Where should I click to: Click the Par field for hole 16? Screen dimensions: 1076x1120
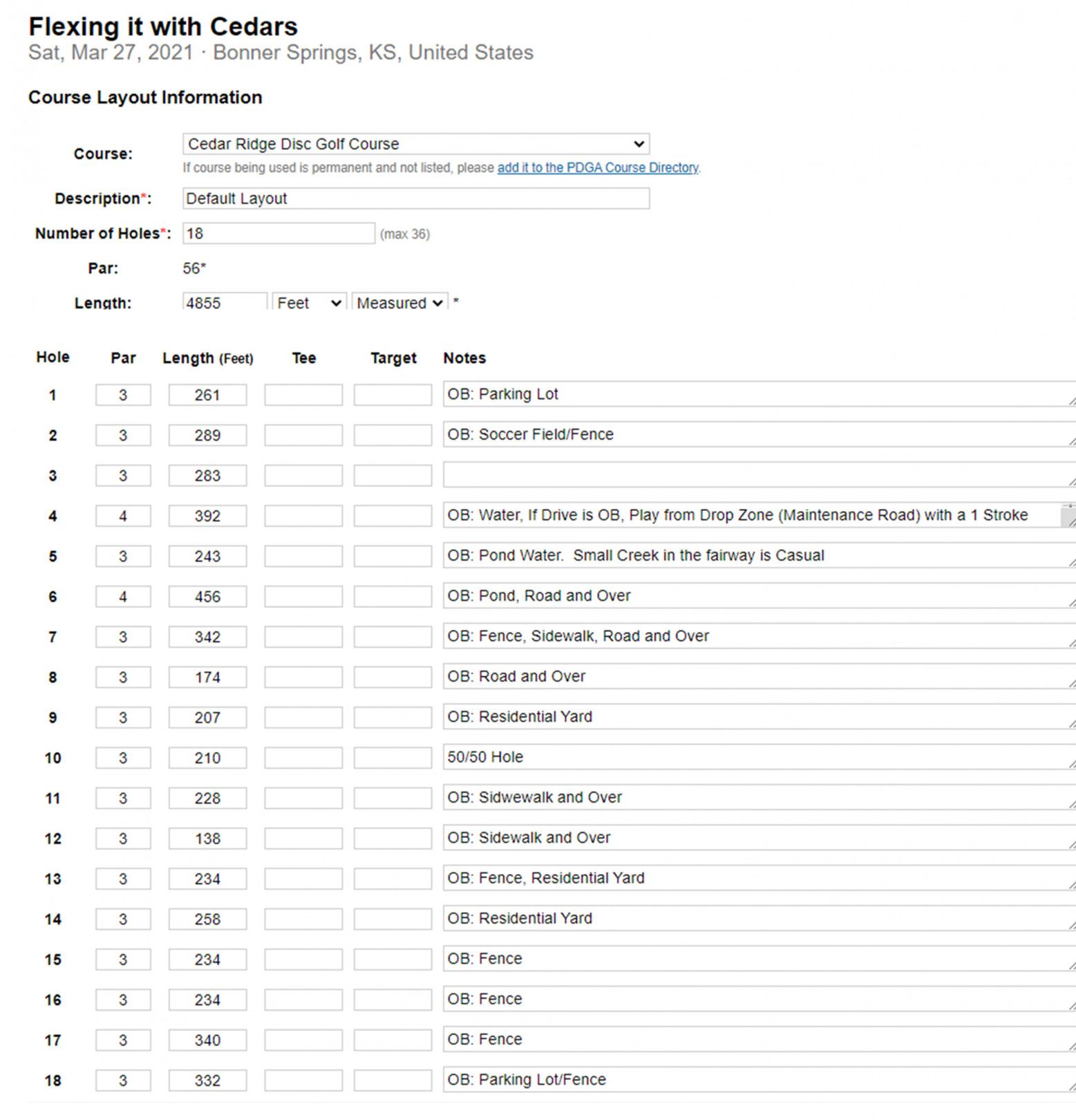[x=123, y=1000]
